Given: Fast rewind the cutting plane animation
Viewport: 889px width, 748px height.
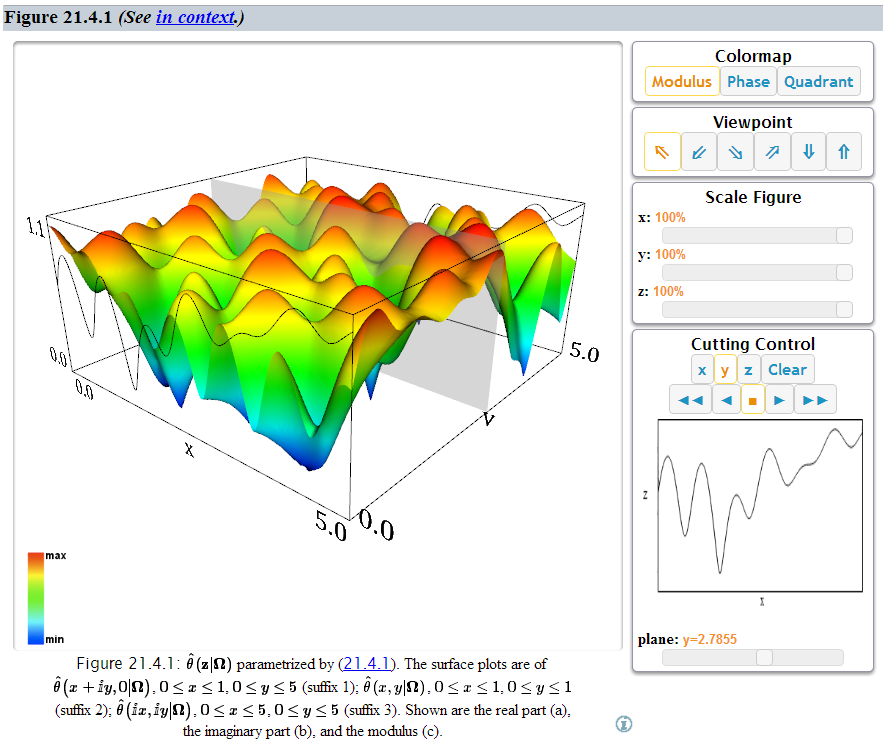Looking at the screenshot, I should [x=690, y=400].
